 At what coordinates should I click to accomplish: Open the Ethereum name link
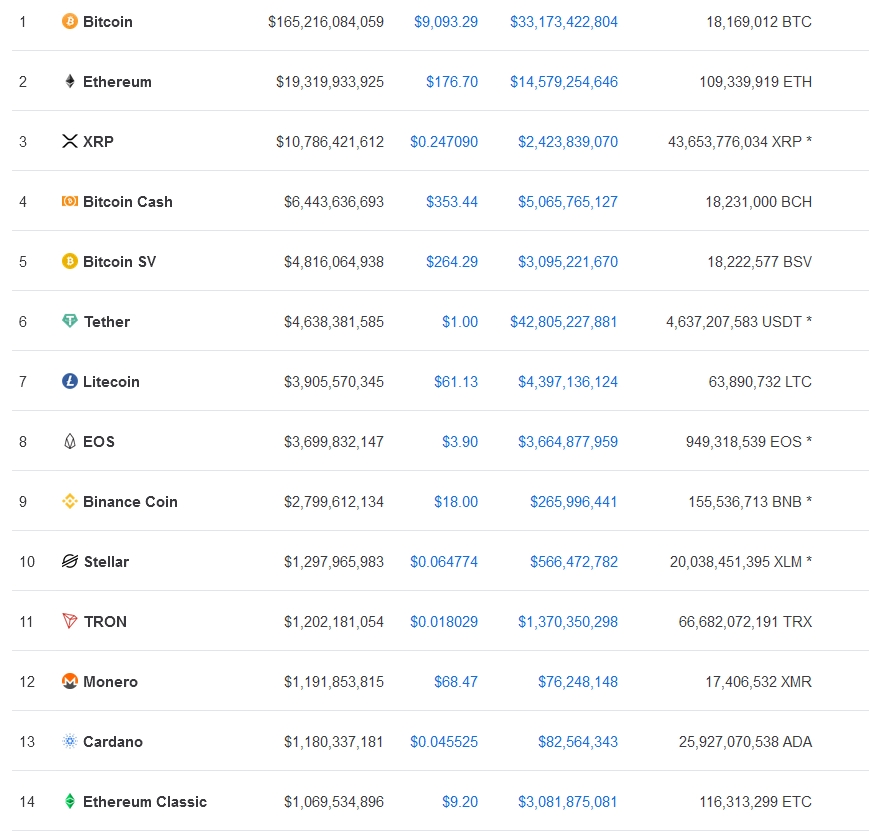click(117, 81)
